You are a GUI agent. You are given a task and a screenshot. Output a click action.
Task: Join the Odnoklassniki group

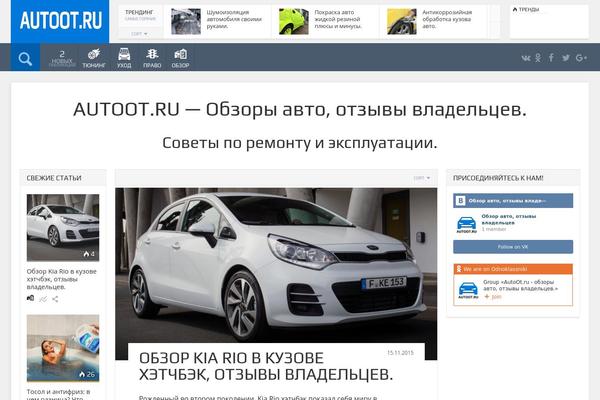coord(493,297)
